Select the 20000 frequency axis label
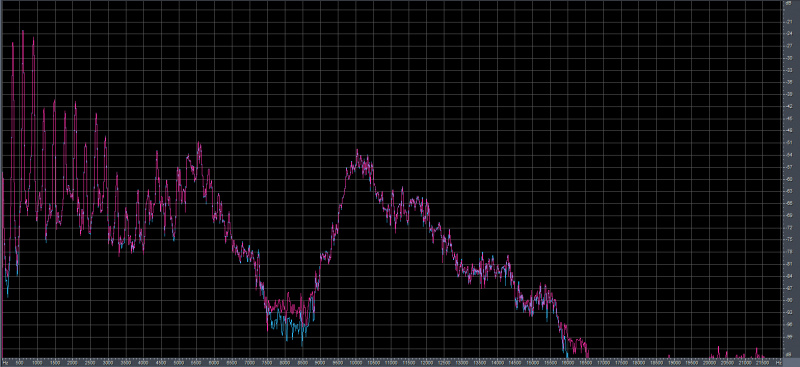Screen dimensions: 800x367 (710, 363)
